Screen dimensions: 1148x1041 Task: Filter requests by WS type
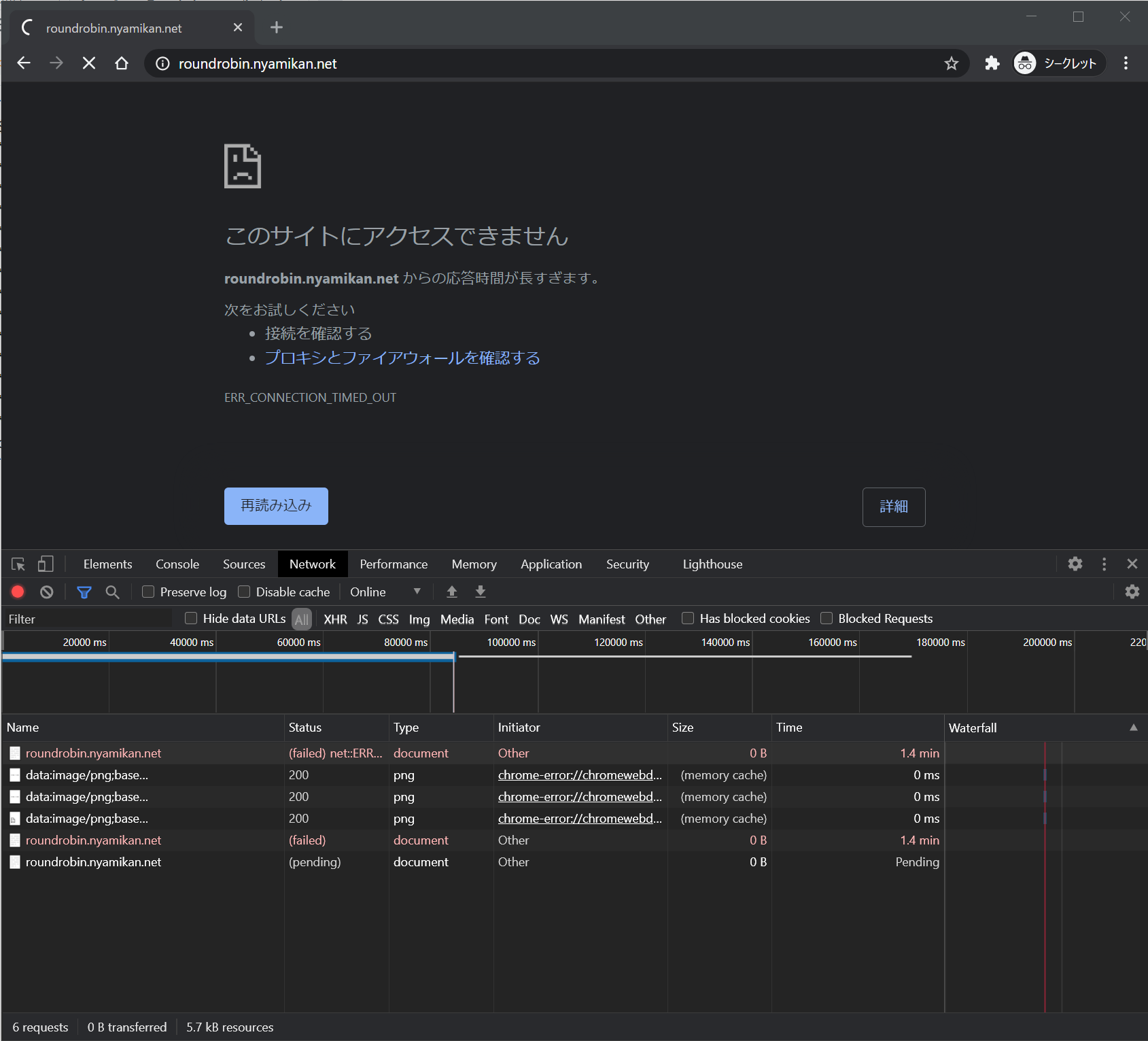559,619
